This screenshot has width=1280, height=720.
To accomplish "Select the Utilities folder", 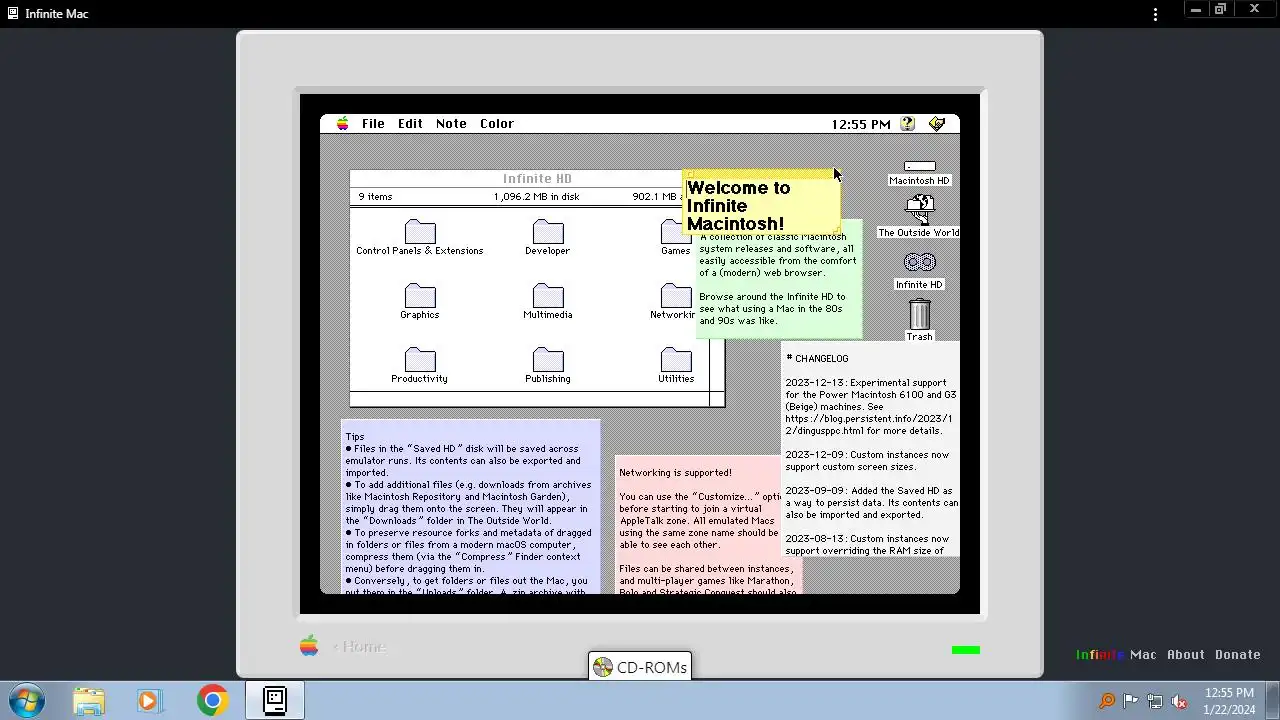I will coord(675,365).
